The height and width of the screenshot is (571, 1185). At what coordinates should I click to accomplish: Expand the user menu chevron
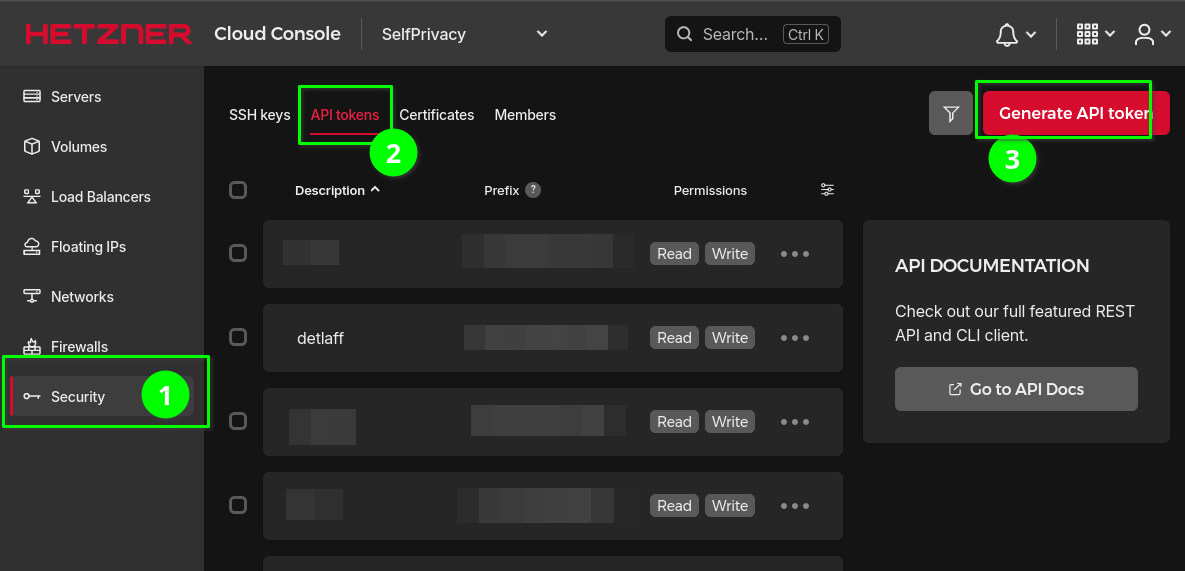tap(1168, 34)
